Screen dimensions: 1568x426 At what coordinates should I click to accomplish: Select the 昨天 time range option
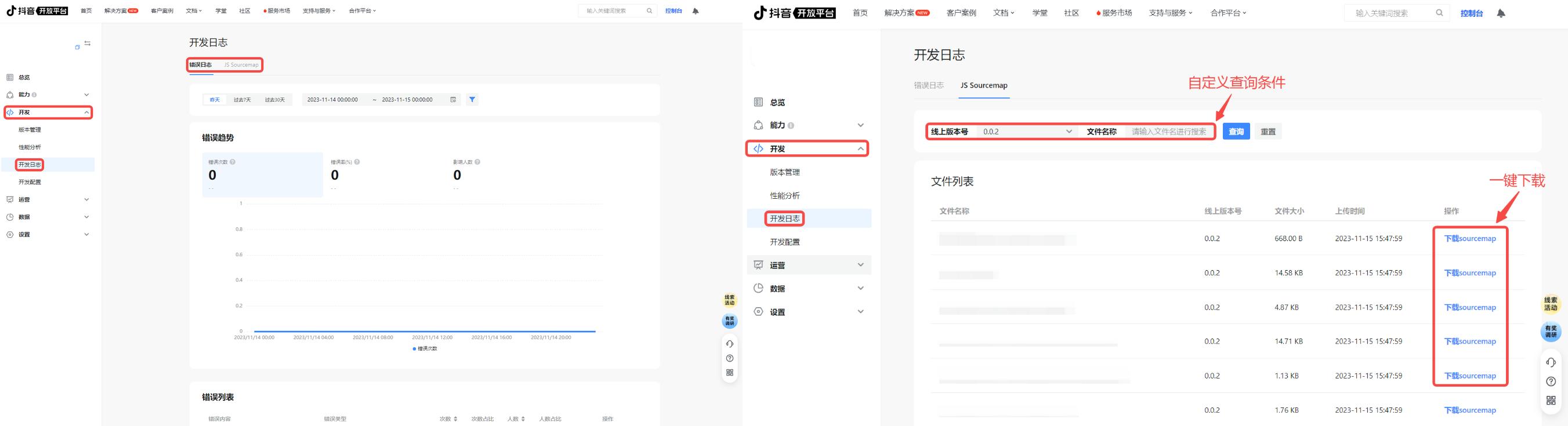(x=215, y=100)
